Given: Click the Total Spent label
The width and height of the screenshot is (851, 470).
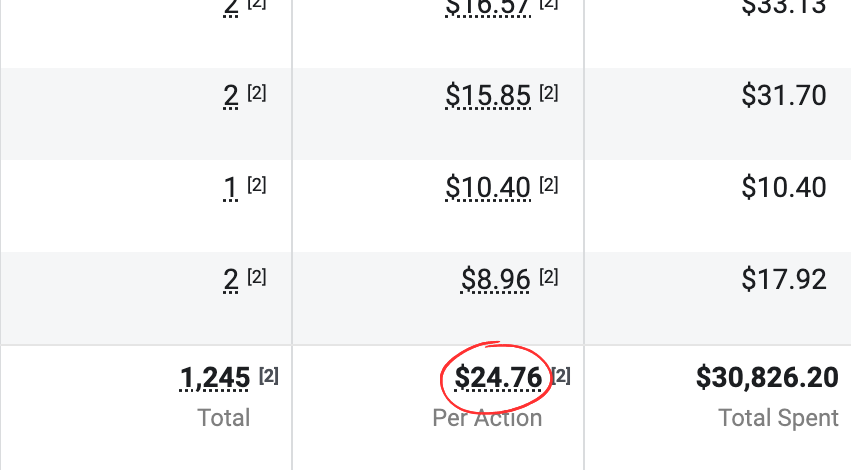Looking at the screenshot, I should point(778,418).
